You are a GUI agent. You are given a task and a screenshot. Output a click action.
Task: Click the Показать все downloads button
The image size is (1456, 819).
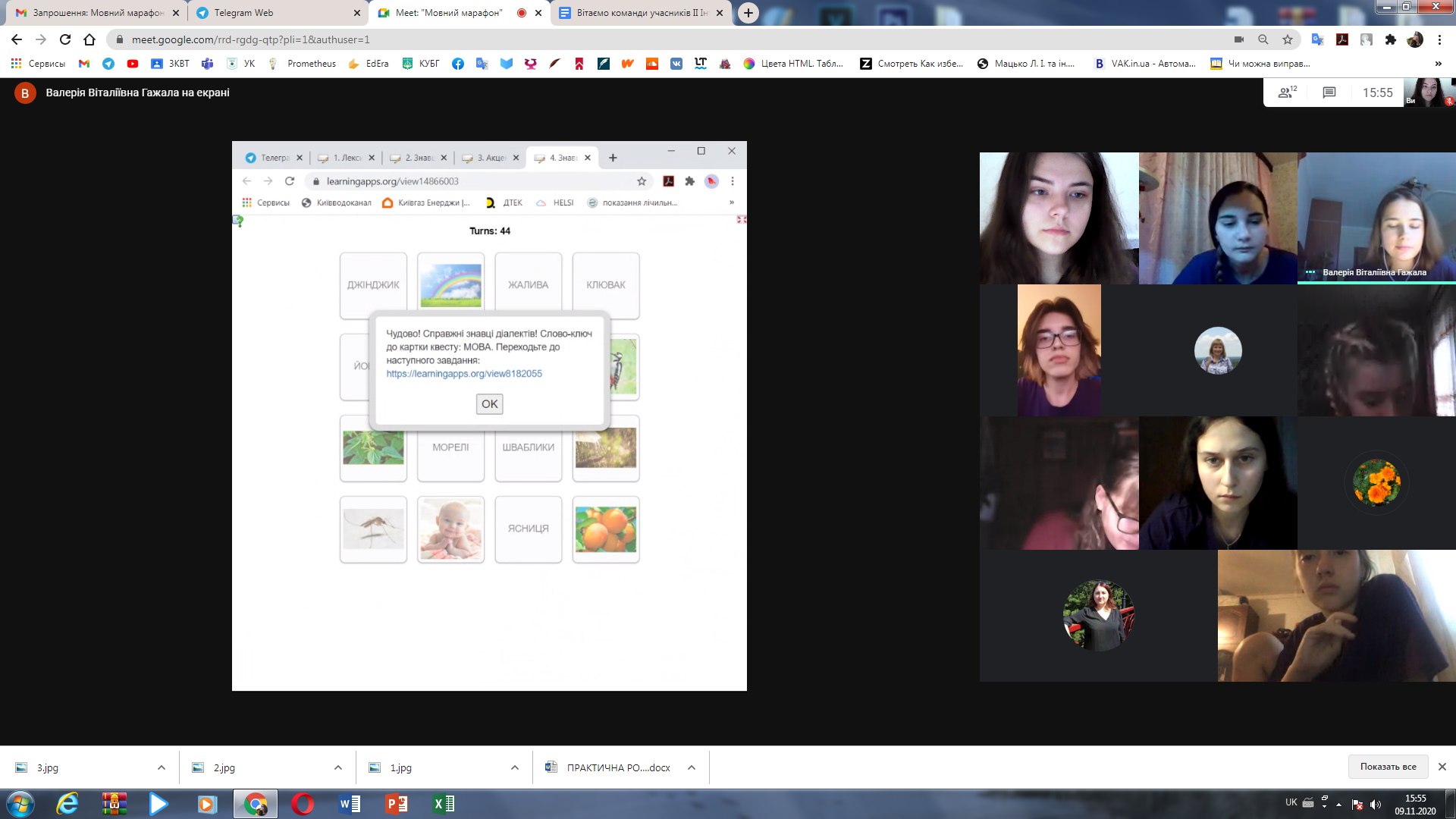[x=1388, y=767]
